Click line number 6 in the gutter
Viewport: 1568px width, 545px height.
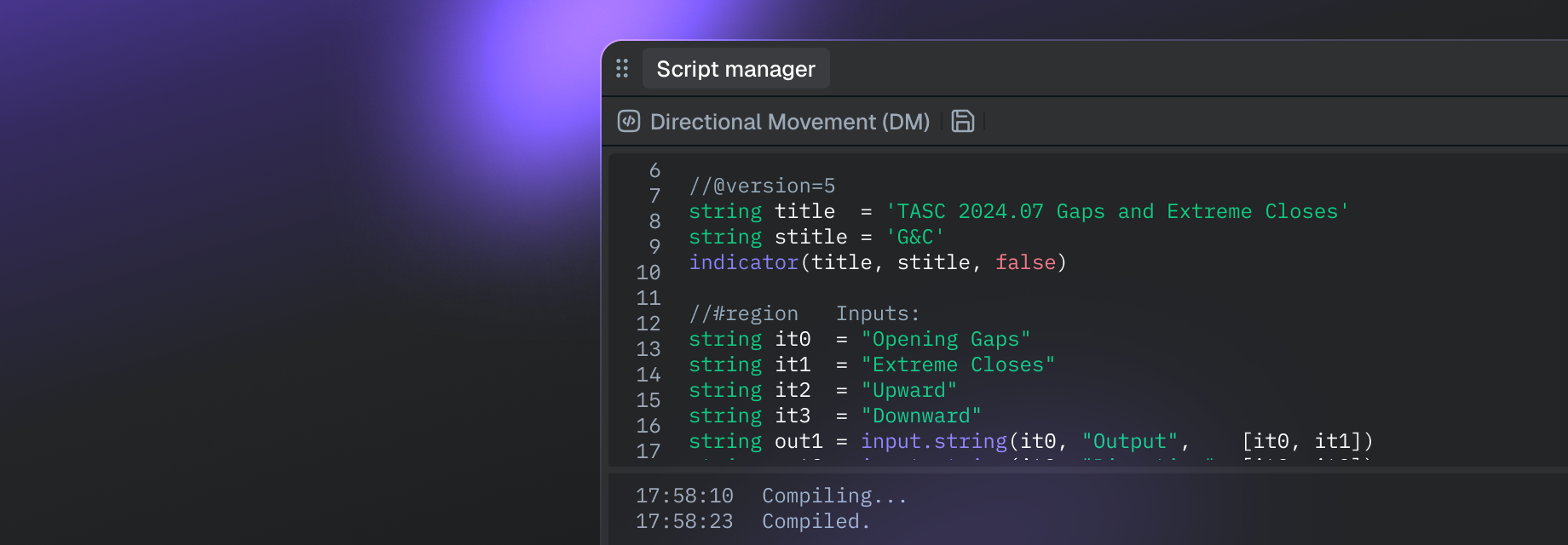(x=654, y=170)
